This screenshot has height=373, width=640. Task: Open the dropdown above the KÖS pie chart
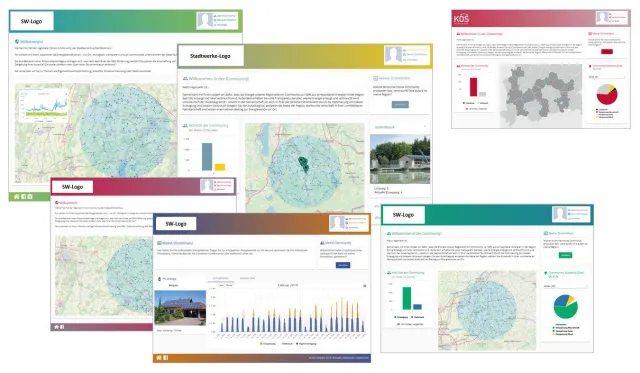pyautogui.click(x=607, y=77)
